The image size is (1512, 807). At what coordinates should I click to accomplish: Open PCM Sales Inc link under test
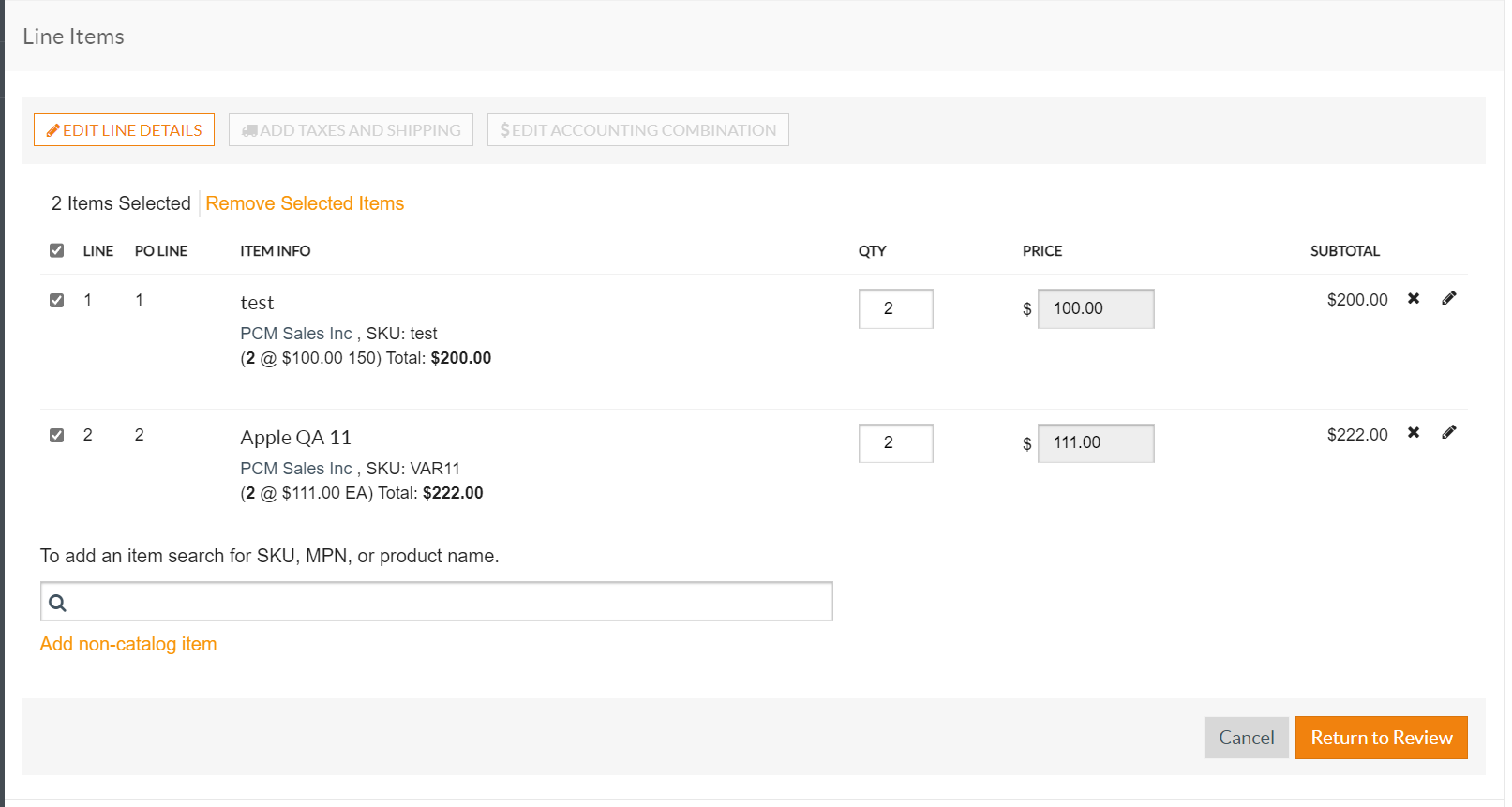[296, 334]
